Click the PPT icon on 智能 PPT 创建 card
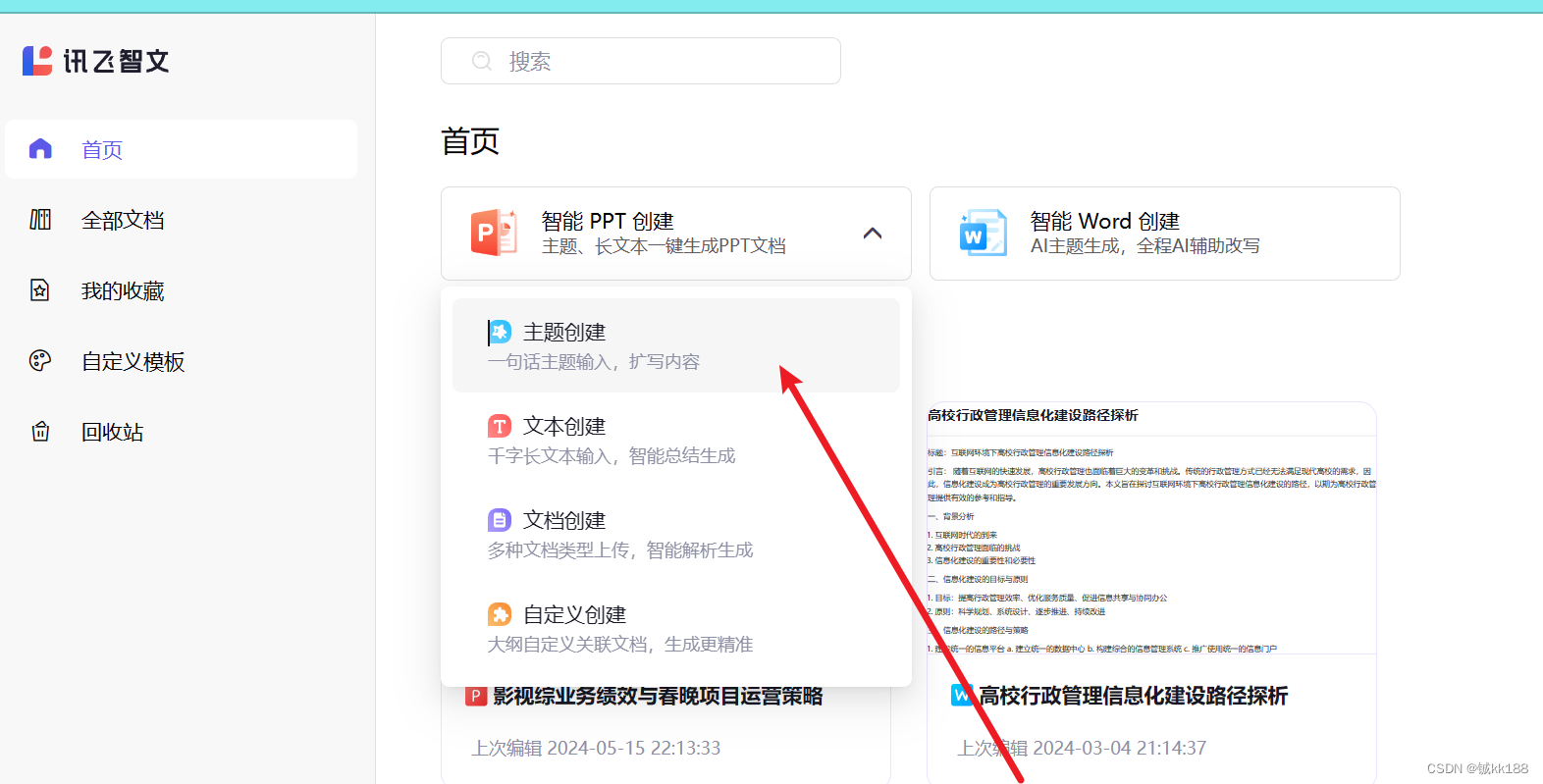 494,234
